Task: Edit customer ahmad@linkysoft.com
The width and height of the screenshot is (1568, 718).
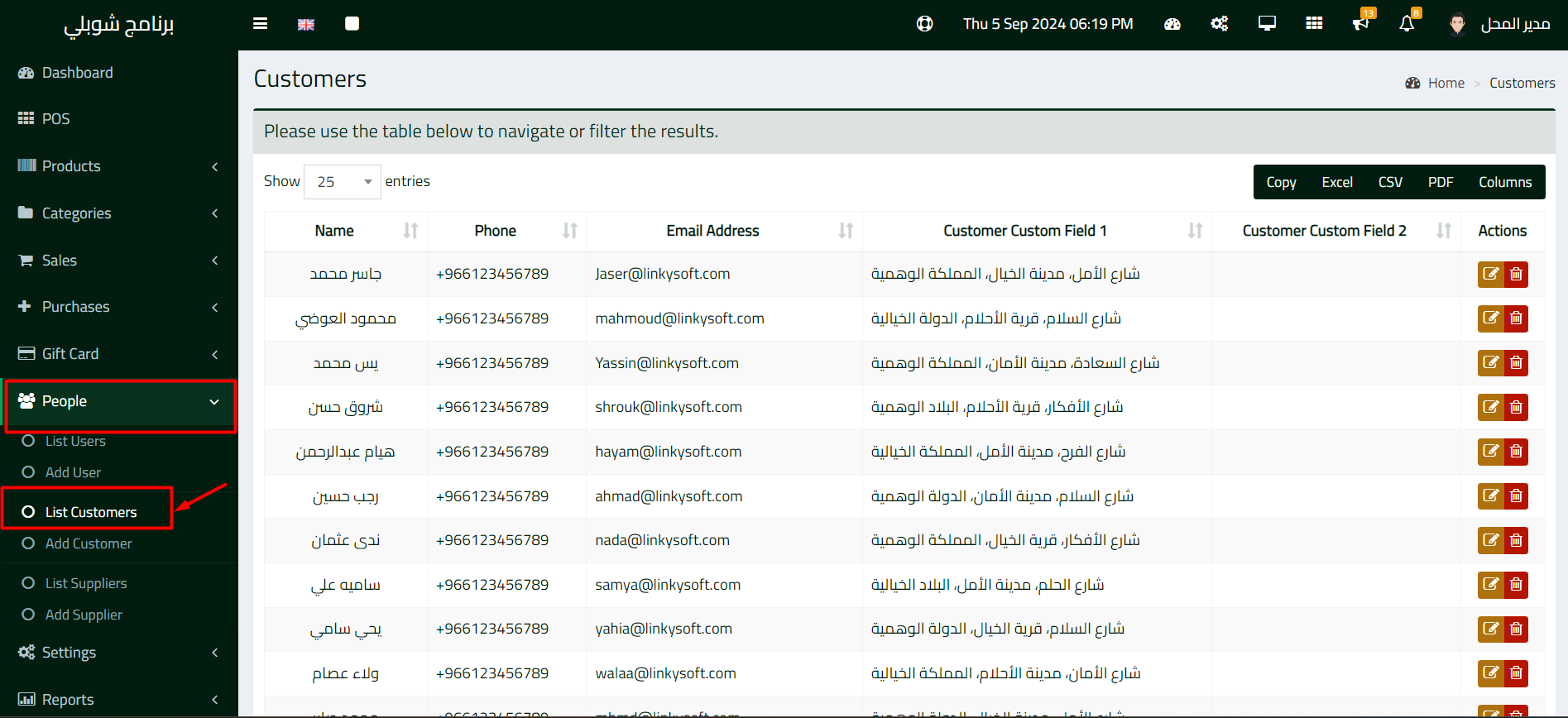Action: (1491, 496)
